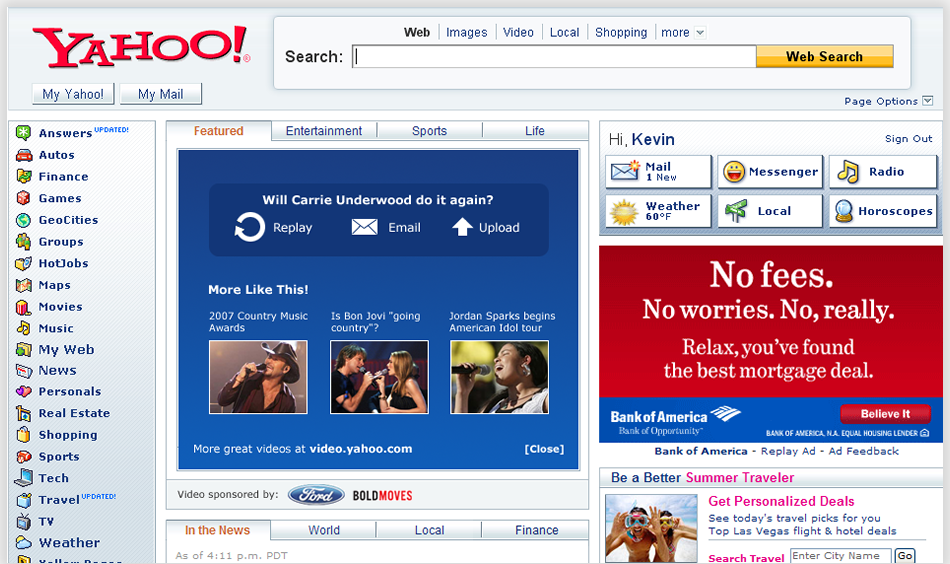Click the Real Estate icon

click(x=24, y=413)
